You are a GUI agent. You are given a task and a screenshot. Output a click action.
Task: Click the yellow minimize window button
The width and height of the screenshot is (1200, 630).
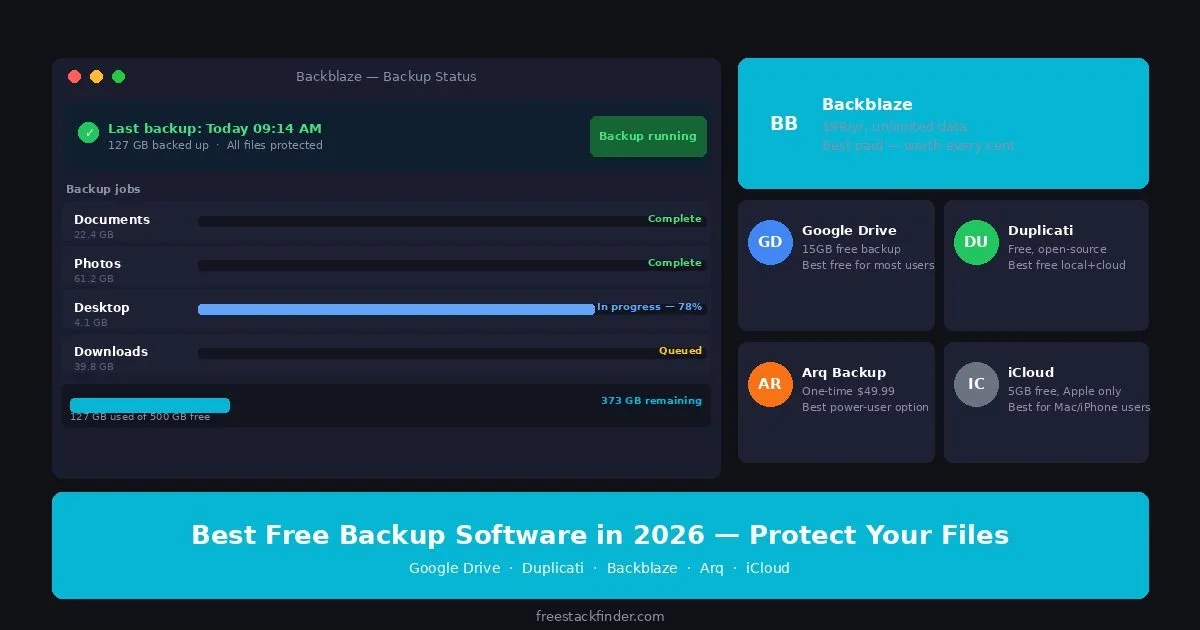96,76
